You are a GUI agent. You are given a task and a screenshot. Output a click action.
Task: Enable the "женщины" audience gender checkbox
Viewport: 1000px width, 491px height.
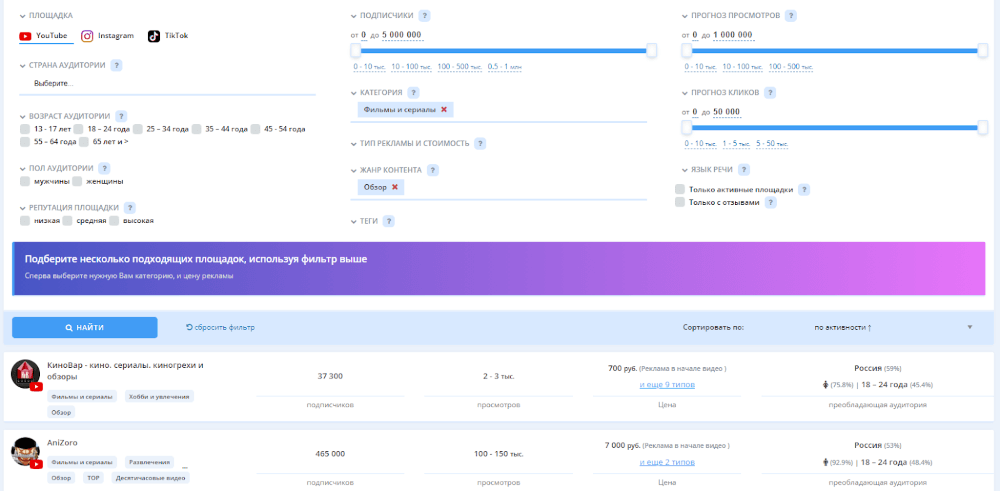(x=78, y=181)
